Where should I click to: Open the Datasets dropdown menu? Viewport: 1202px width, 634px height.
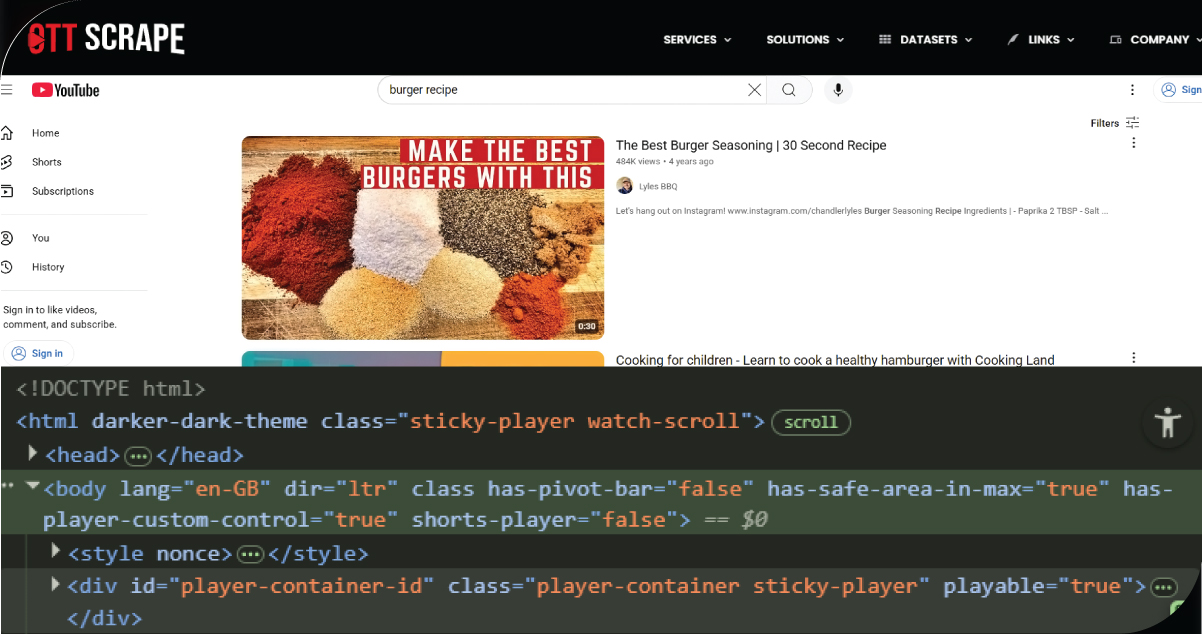coord(925,40)
